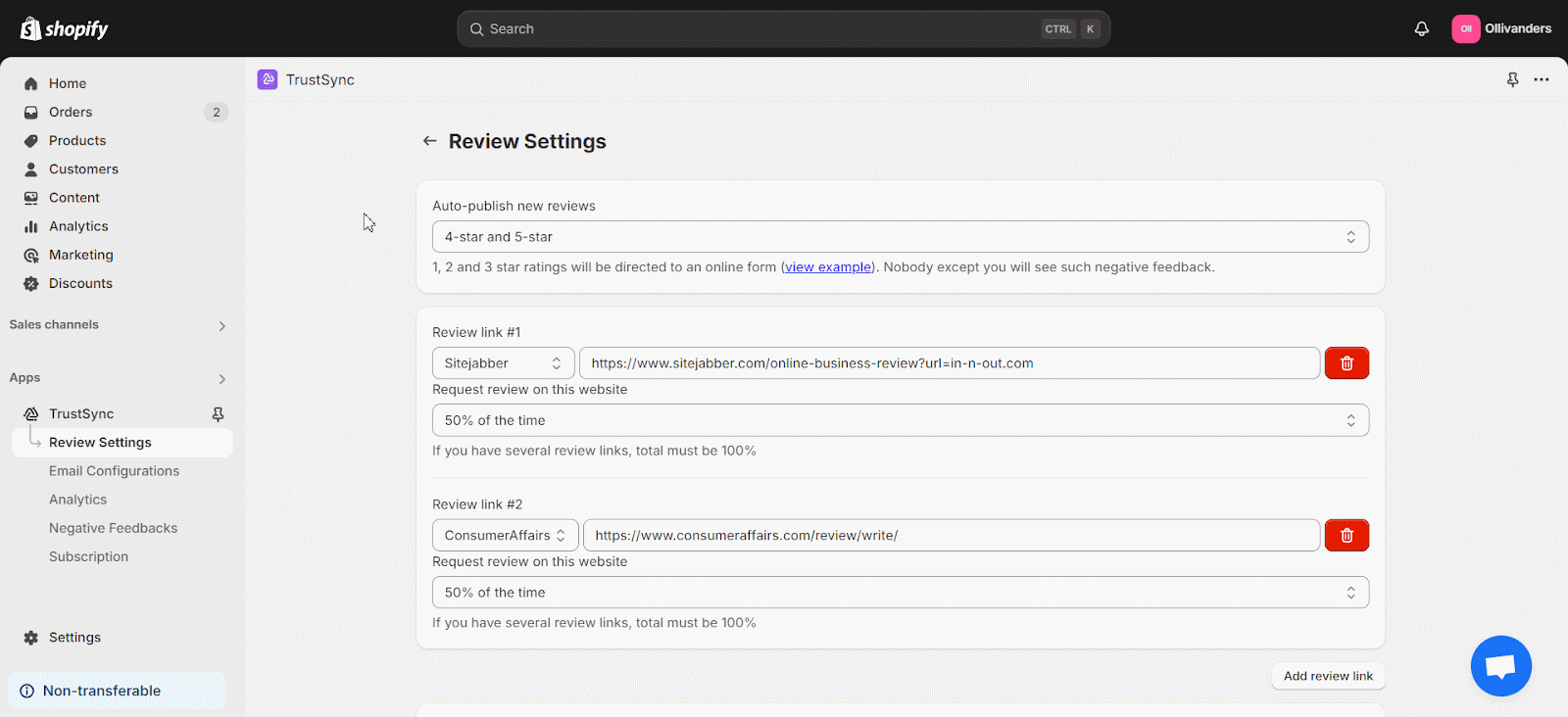Click the Sitejabber URL input field
This screenshot has height=717, width=1568.
point(950,363)
